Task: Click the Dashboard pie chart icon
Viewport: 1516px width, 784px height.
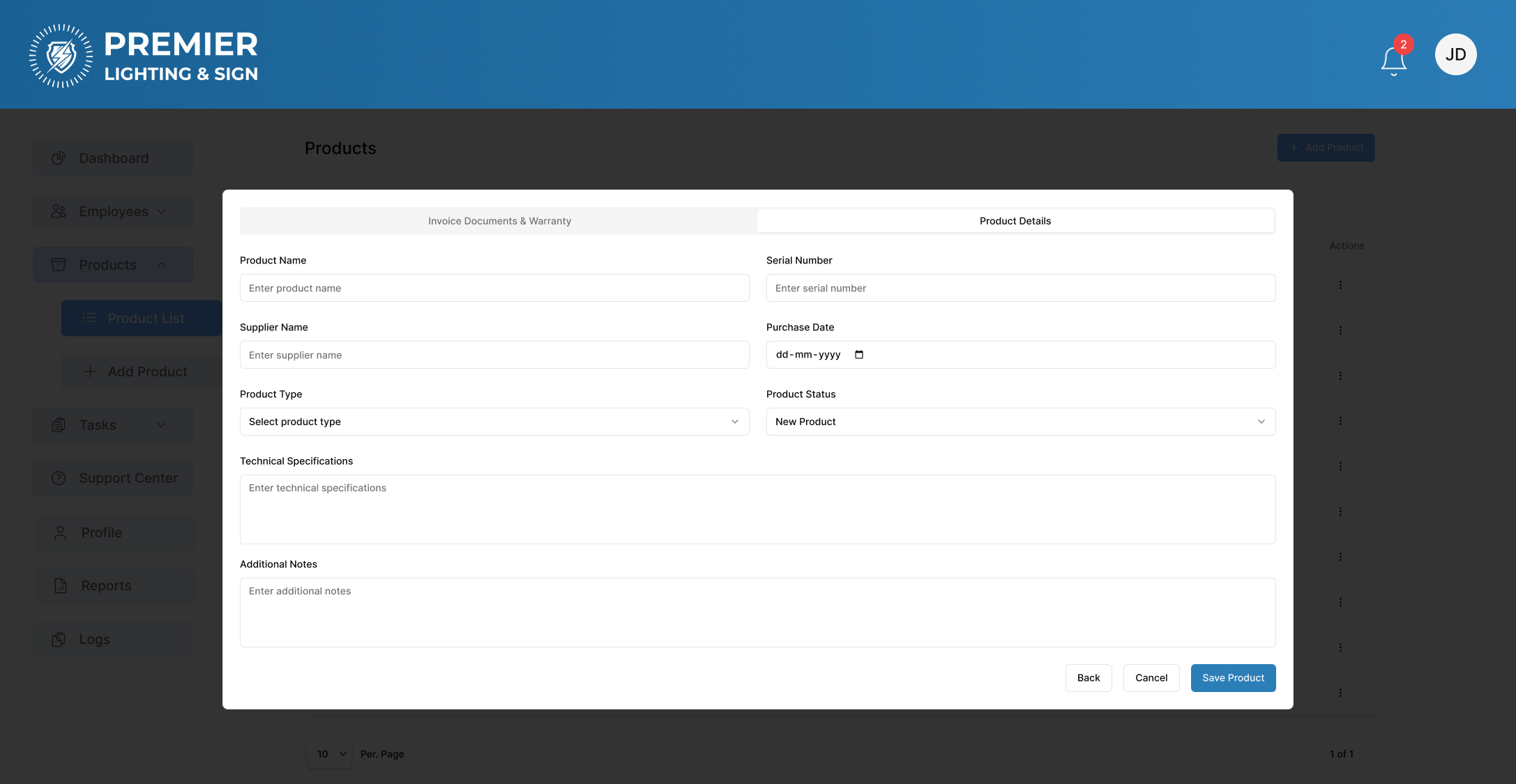Action: (x=59, y=158)
